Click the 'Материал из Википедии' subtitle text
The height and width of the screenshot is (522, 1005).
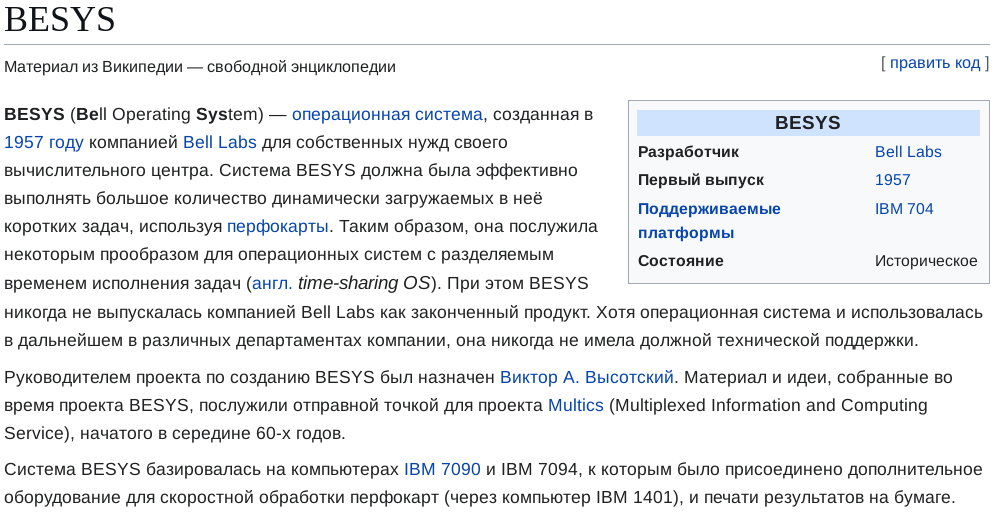pos(94,67)
